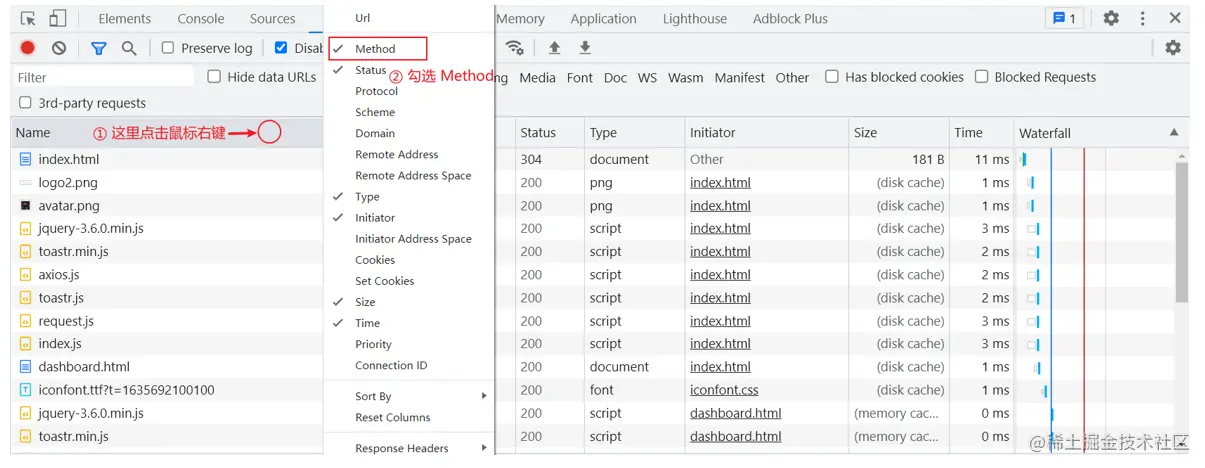Viewport: 1205px width, 468px height.
Task: Click the 181 B size cell
Action: (898, 159)
